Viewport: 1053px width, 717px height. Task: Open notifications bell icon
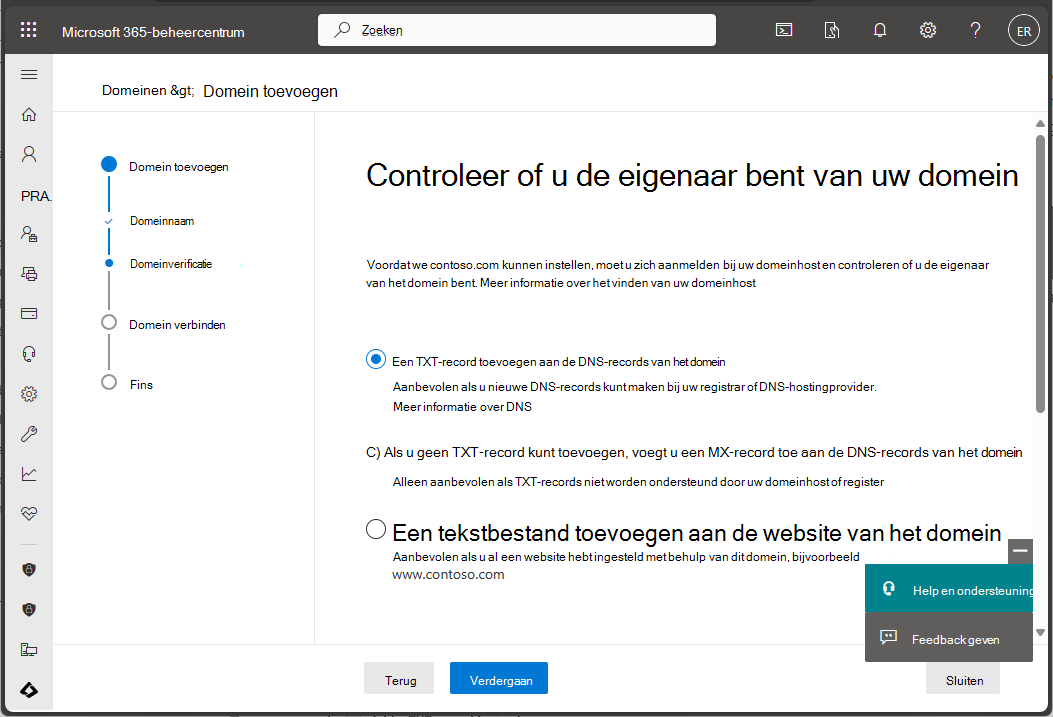coord(880,30)
